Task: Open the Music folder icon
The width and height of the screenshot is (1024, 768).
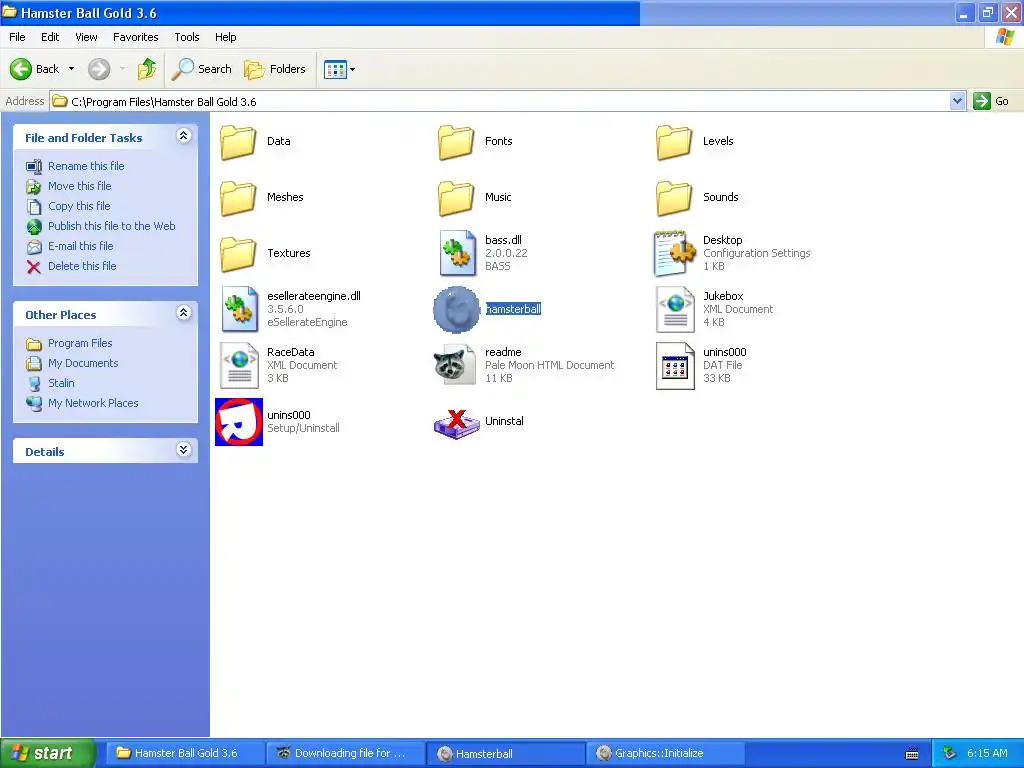Action: point(456,198)
